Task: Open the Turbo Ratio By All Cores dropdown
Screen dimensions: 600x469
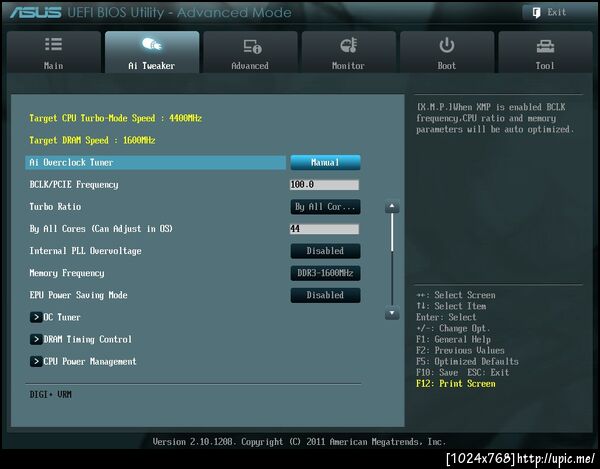Action: (325, 207)
